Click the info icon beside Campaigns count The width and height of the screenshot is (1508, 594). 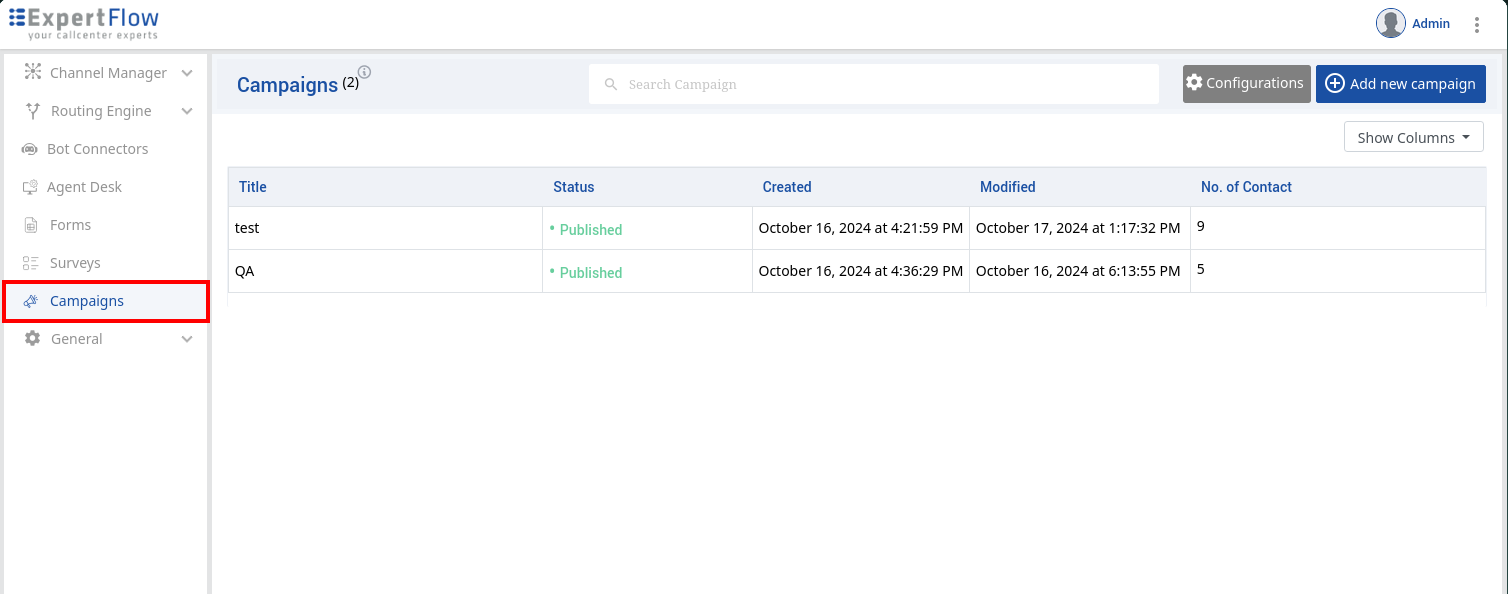(x=364, y=72)
